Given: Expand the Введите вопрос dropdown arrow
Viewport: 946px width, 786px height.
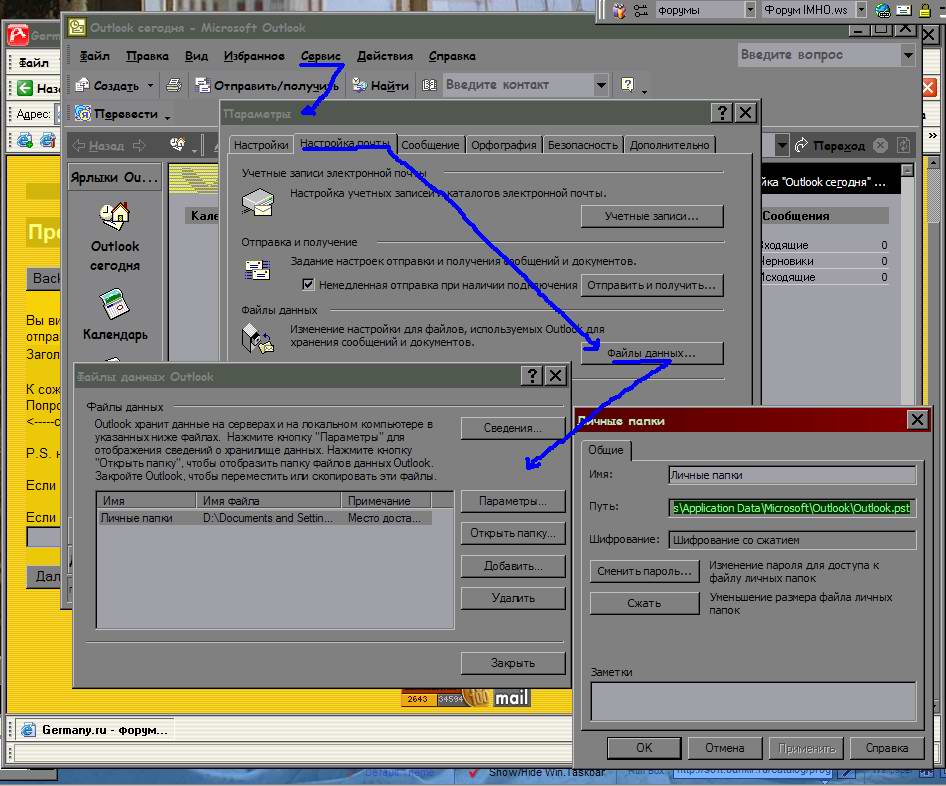Looking at the screenshot, I should tap(907, 55).
